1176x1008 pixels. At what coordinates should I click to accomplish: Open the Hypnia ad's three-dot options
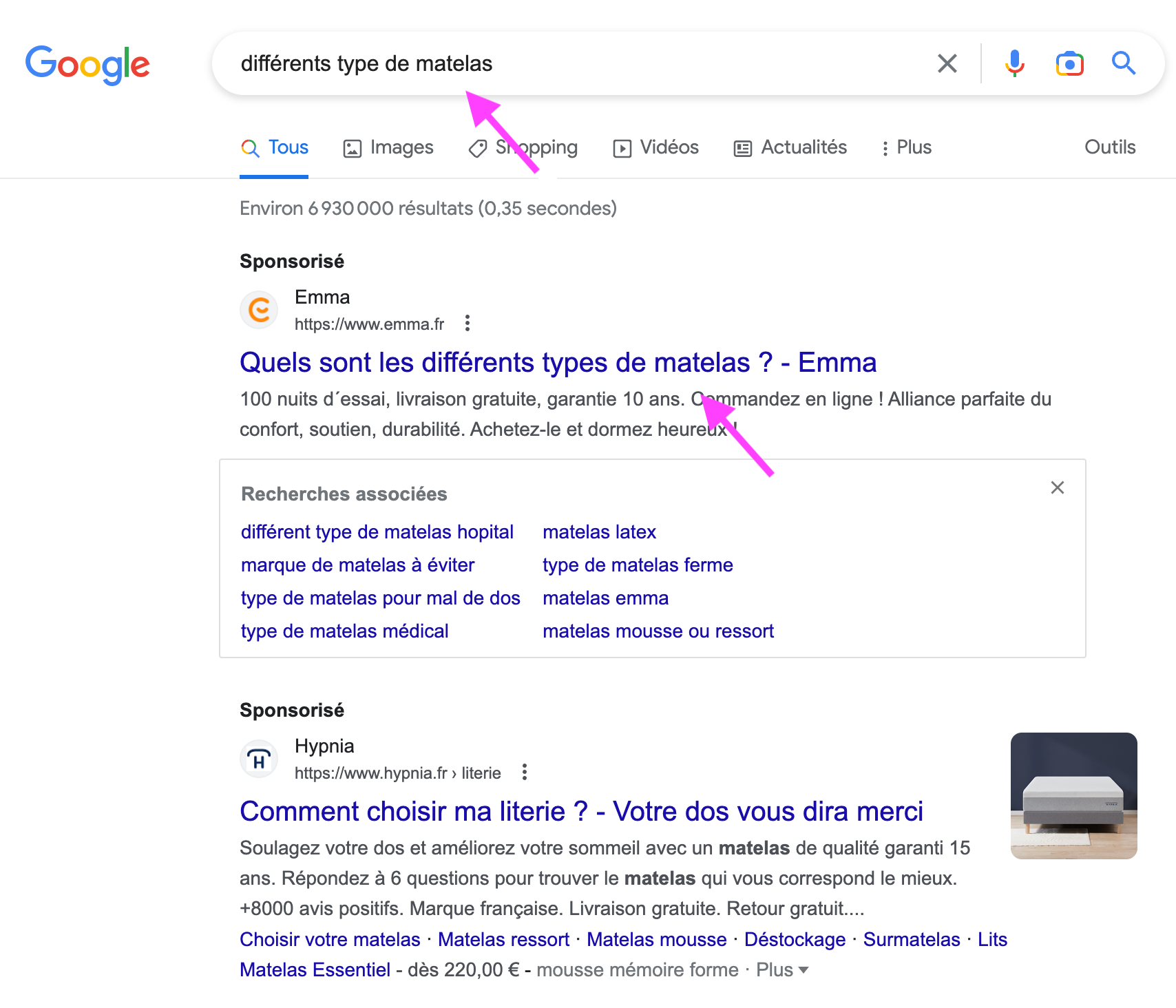pos(524,773)
